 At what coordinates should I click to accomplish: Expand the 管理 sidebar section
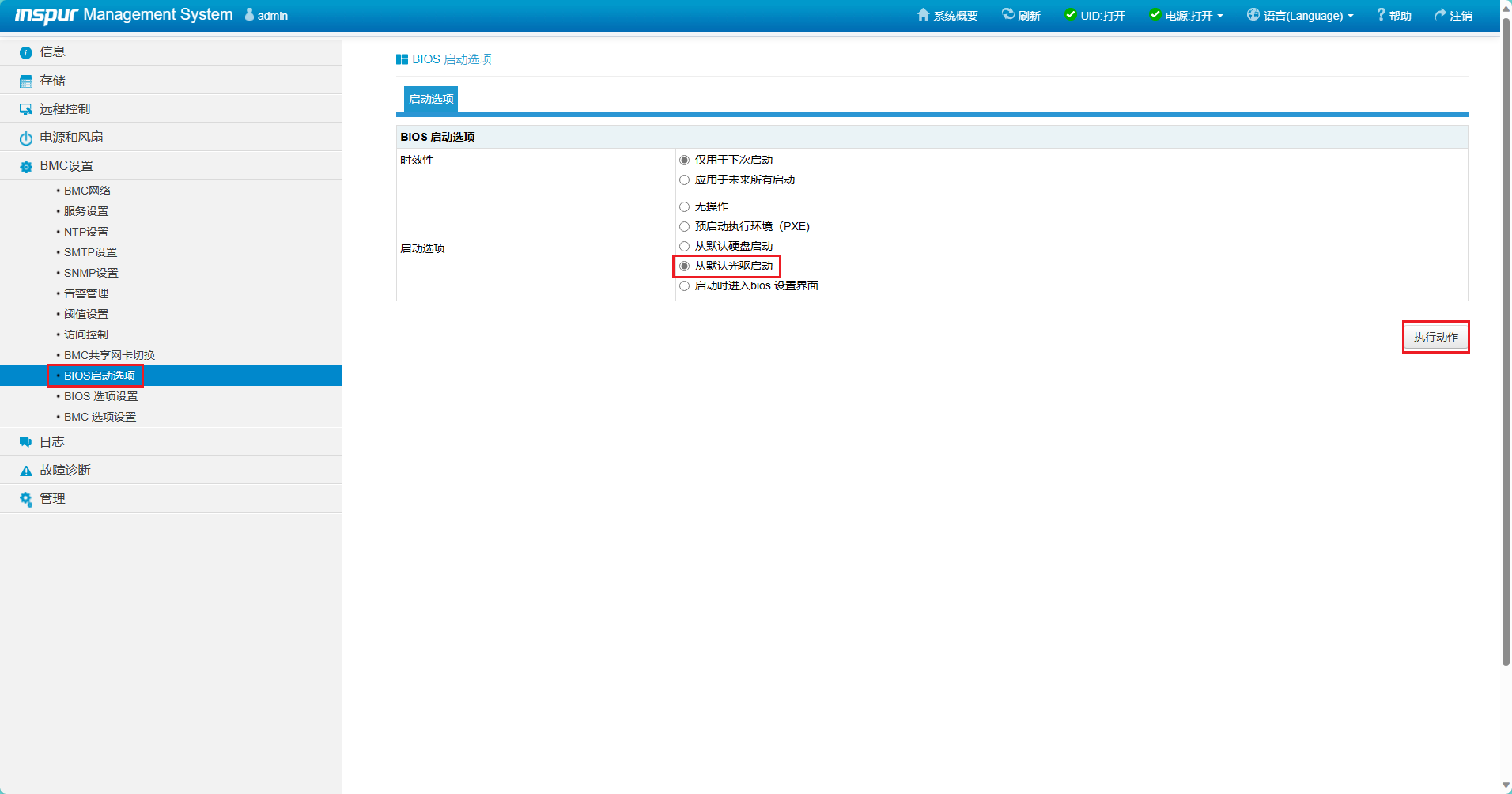[171, 499]
